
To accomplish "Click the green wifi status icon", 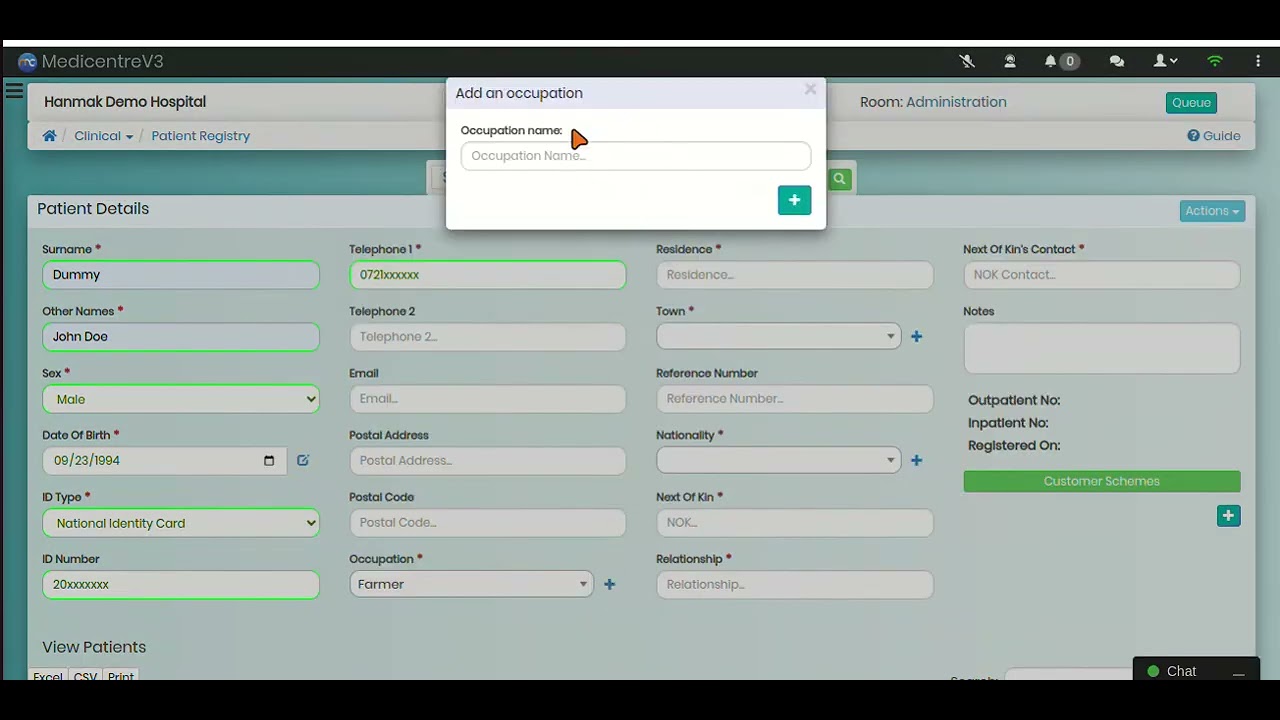I will [x=1215, y=61].
